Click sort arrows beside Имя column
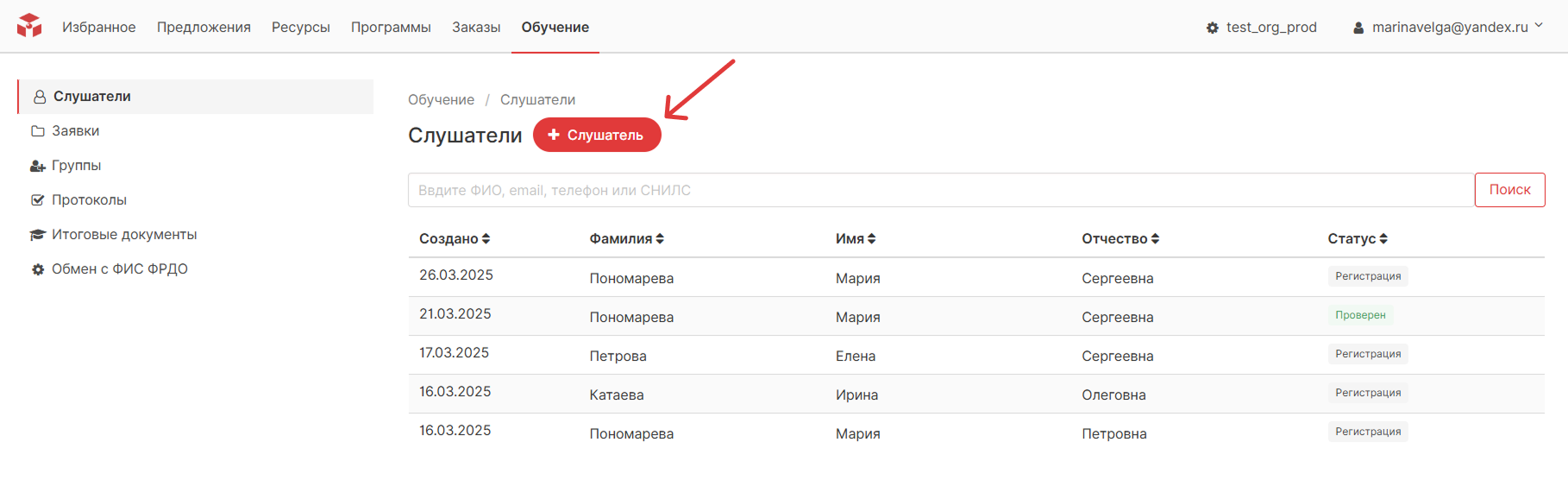 point(872,239)
